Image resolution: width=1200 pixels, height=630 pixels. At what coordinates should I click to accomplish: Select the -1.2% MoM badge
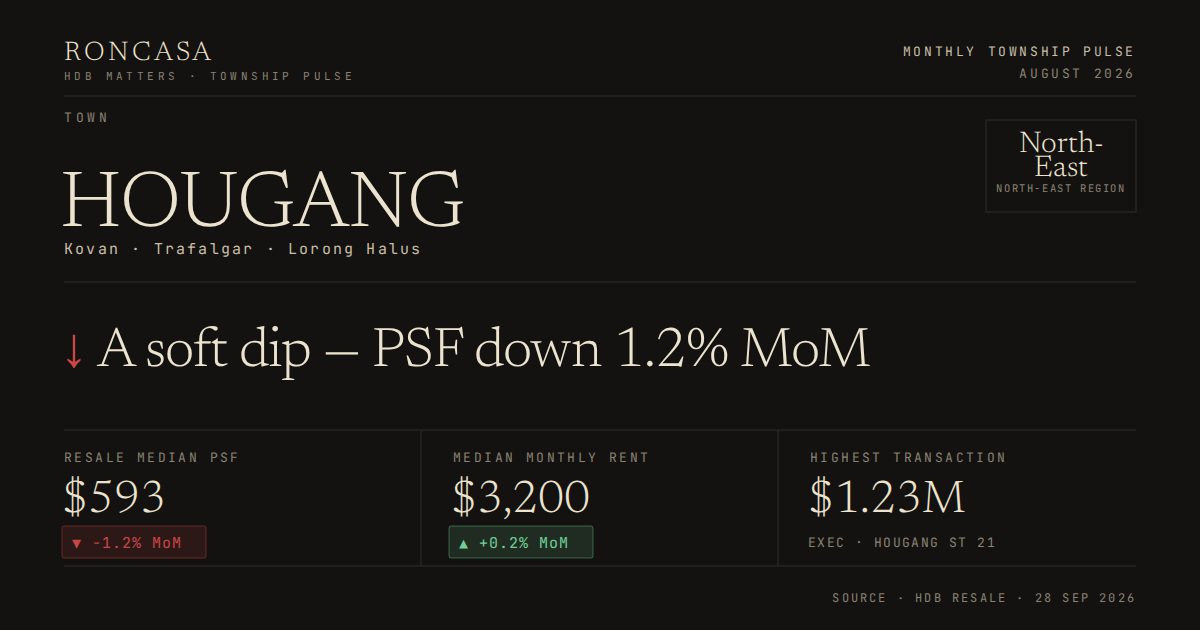coord(134,543)
